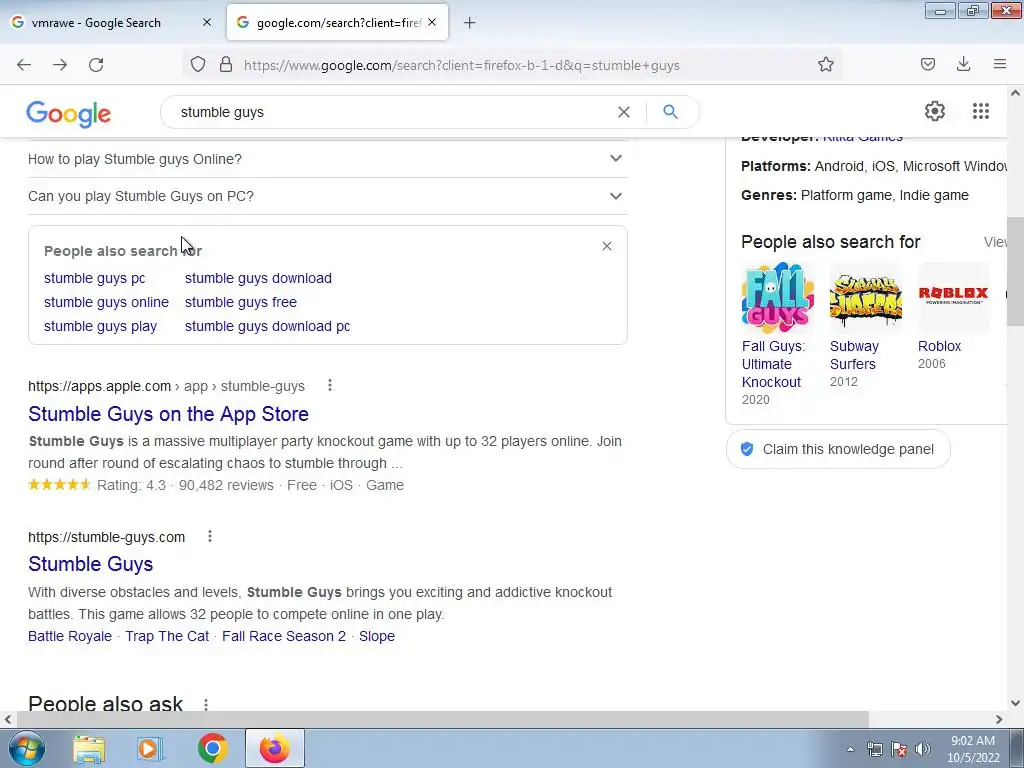Viewport: 1024px width, 768px height.
Task: Open the Google apps grid
Action: [x=981, y=111]
